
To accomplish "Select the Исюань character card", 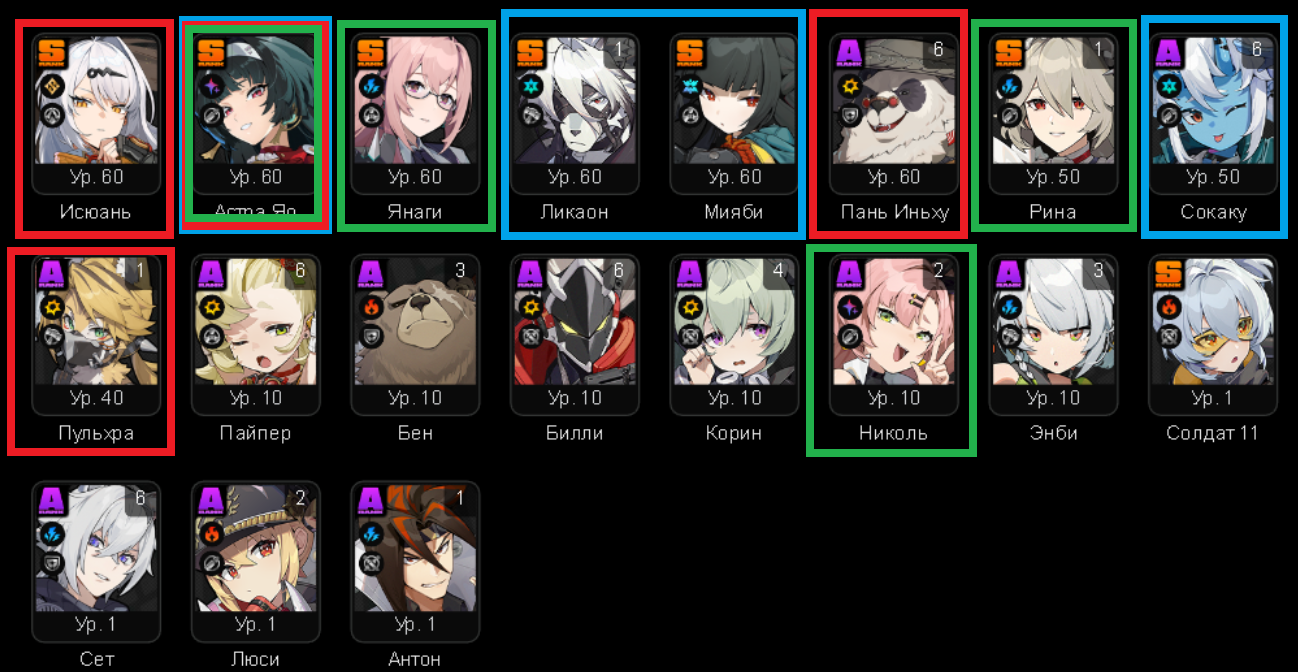I will coord(95,113).
